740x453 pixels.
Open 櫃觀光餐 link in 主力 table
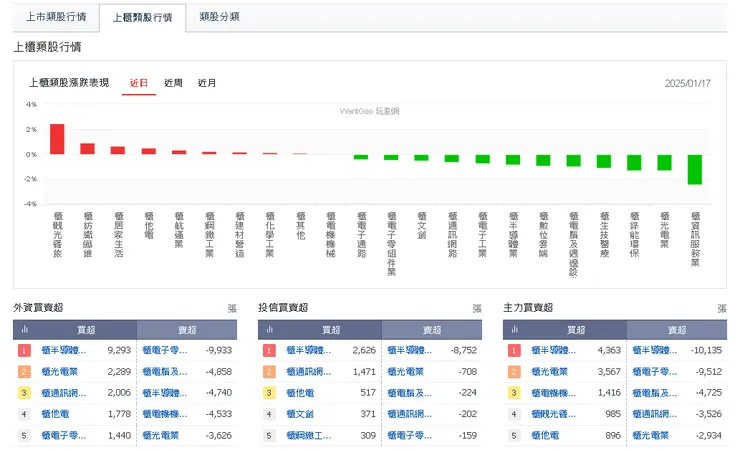click(553, 414)
